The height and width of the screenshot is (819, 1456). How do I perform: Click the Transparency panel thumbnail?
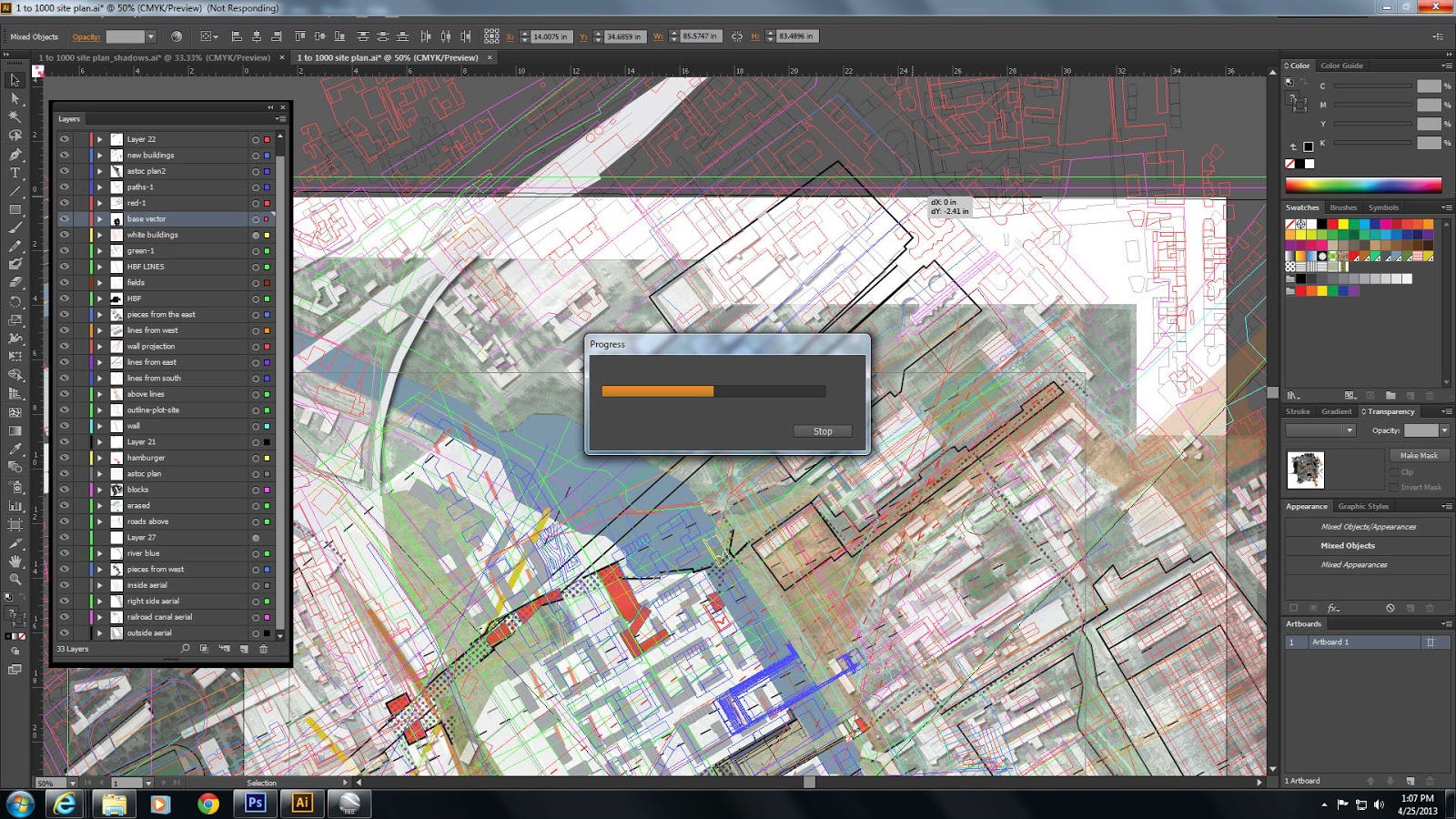(x=1306, y=470)
